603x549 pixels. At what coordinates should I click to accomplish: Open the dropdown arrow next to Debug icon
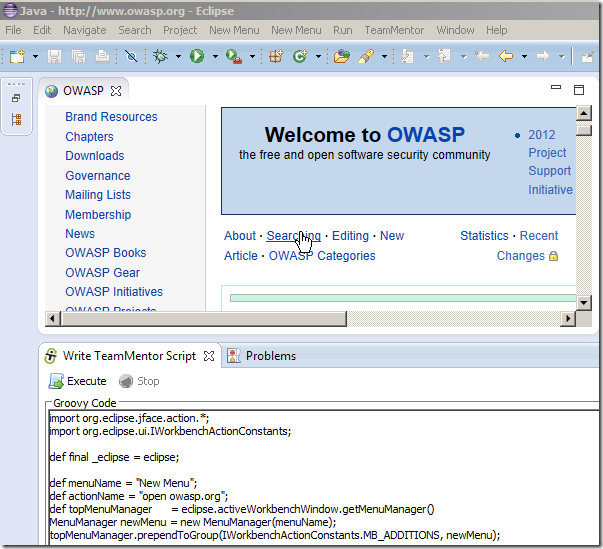[178, 57]
